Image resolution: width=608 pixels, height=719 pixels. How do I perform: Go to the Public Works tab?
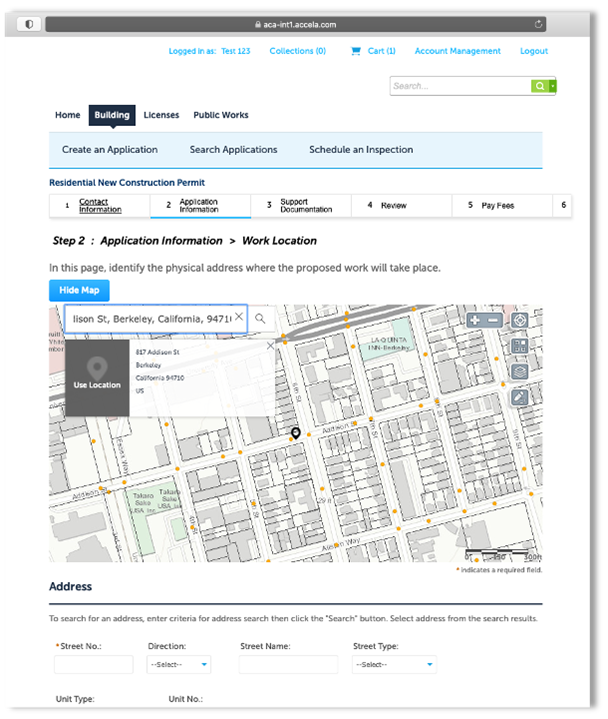click(x=221, y=115)
